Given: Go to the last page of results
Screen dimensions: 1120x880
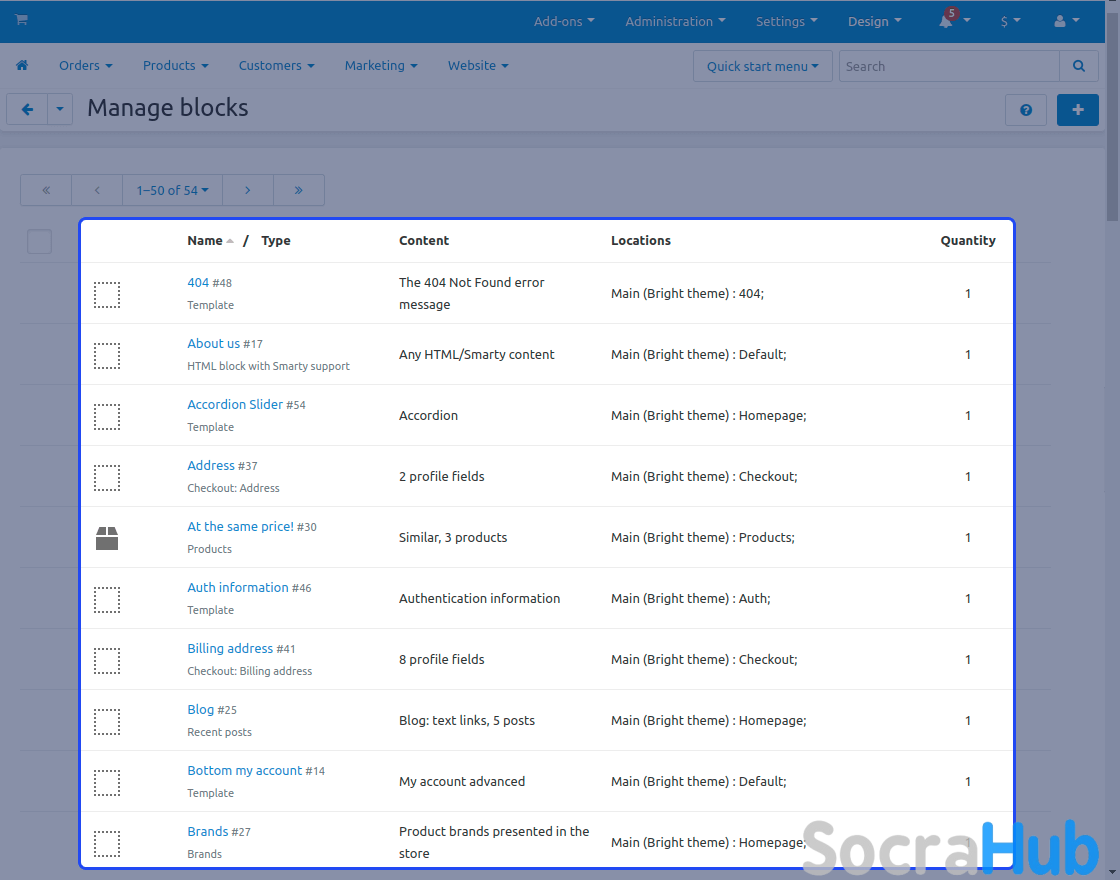Looking at the screenshot, I should point(298,190).
